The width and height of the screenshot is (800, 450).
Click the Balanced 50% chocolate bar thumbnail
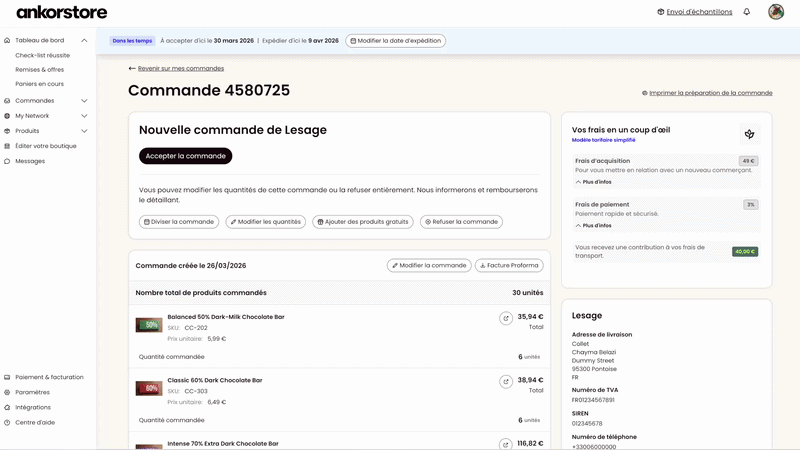coord(149,325)
